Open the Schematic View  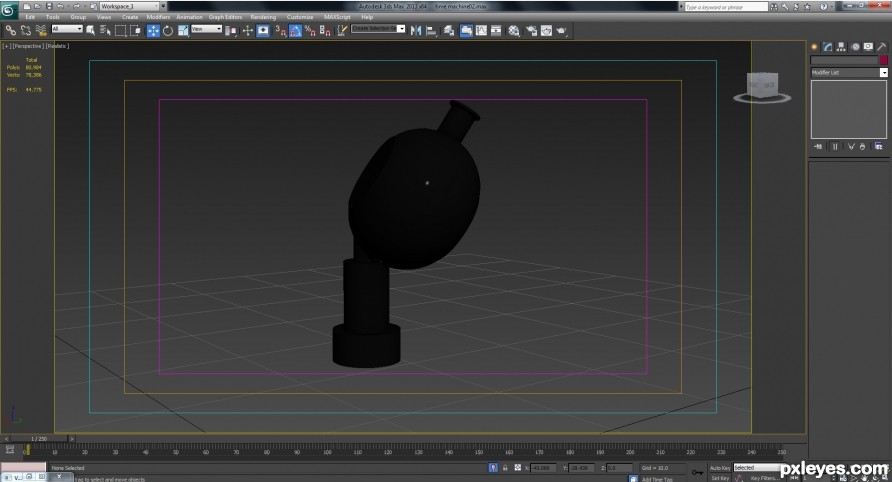(x=496, y=31)
